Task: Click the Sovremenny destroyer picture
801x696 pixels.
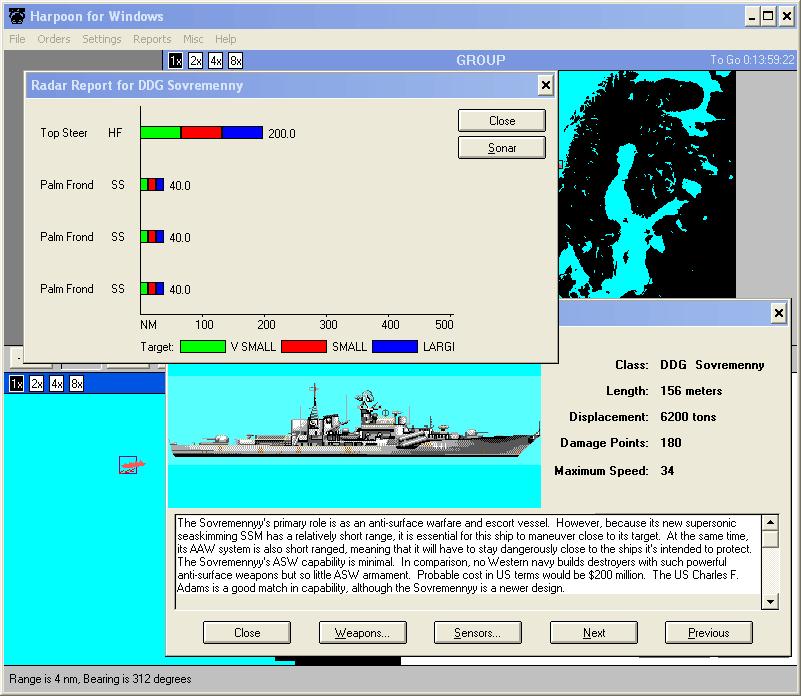Action: (355, 435)
